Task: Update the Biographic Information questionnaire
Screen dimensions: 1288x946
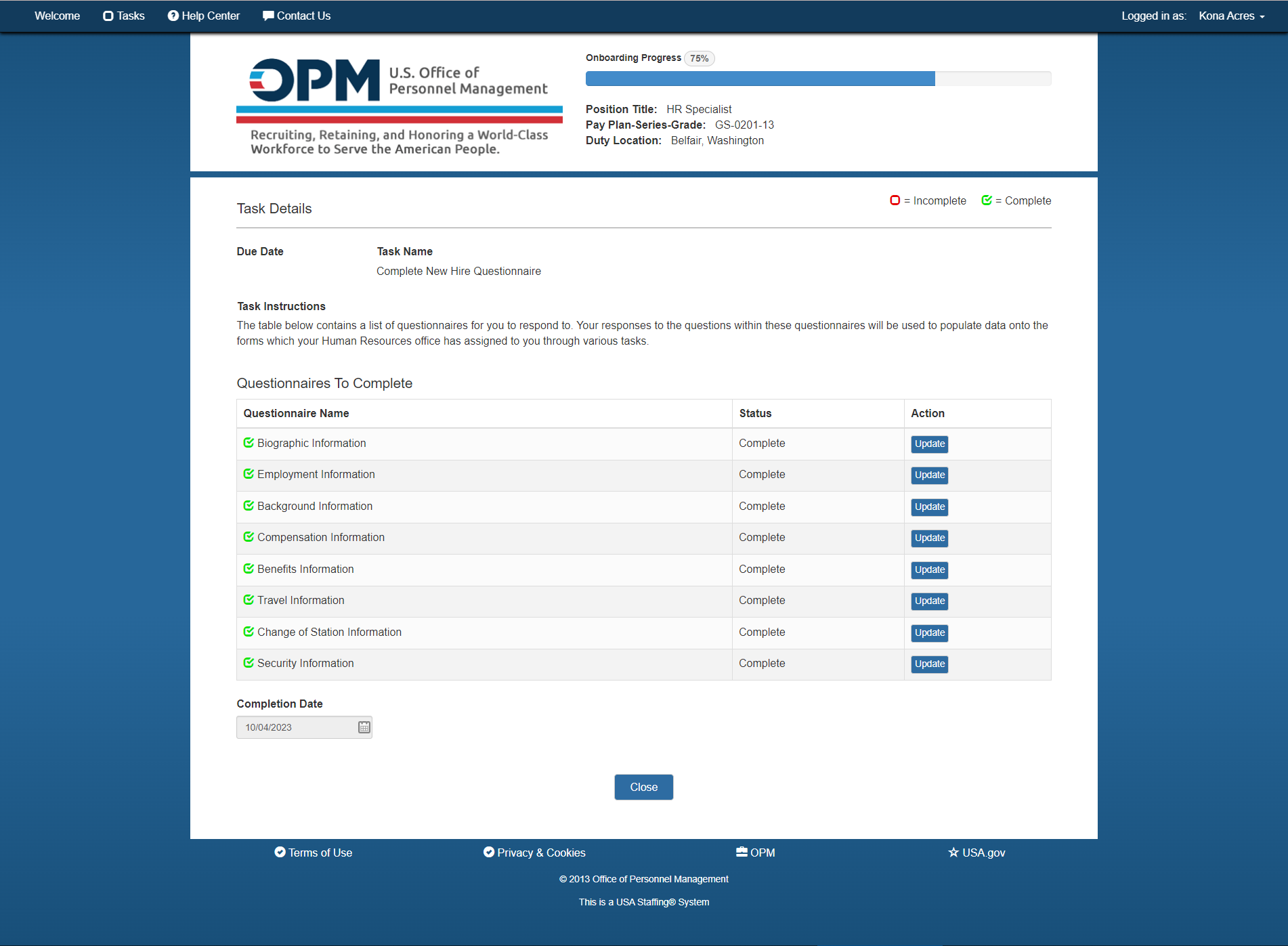Action: pyautogui.click(x=930, y=444)
